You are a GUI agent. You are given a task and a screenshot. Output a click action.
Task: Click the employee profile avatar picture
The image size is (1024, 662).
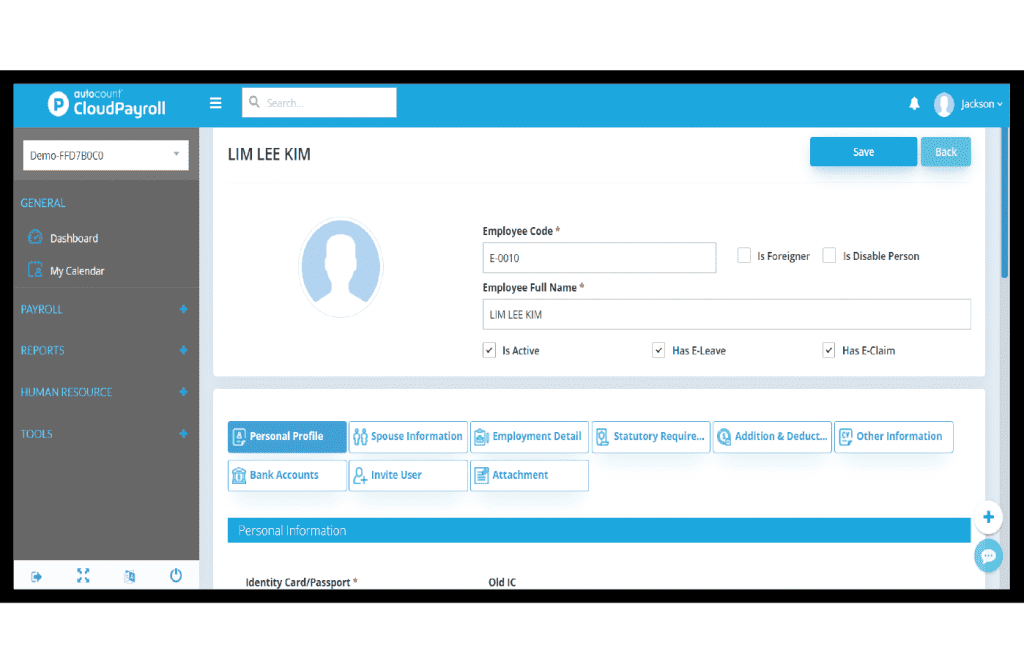(x=340, y=268)
